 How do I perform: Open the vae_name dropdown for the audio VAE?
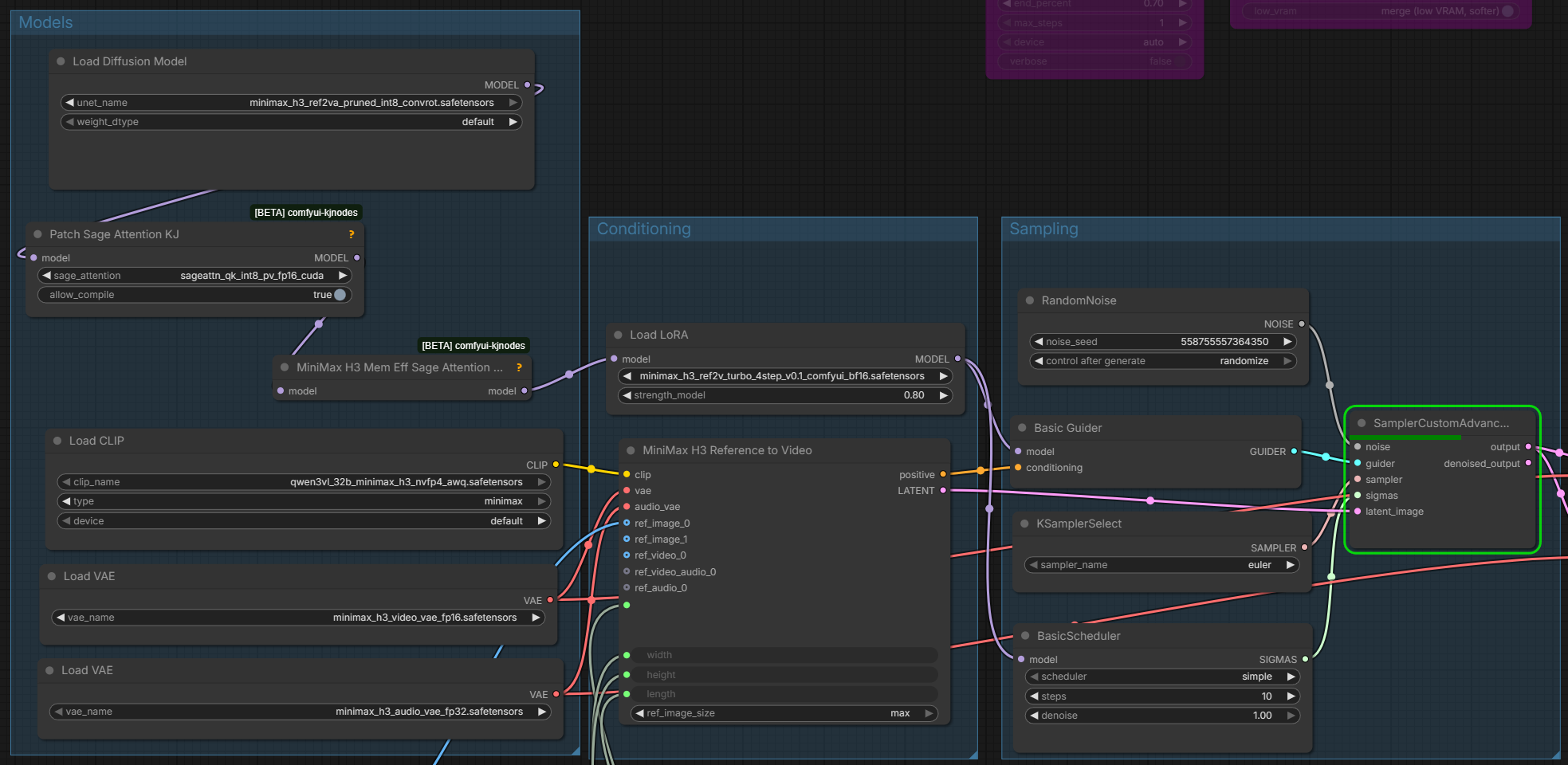(x=300, y=712)
